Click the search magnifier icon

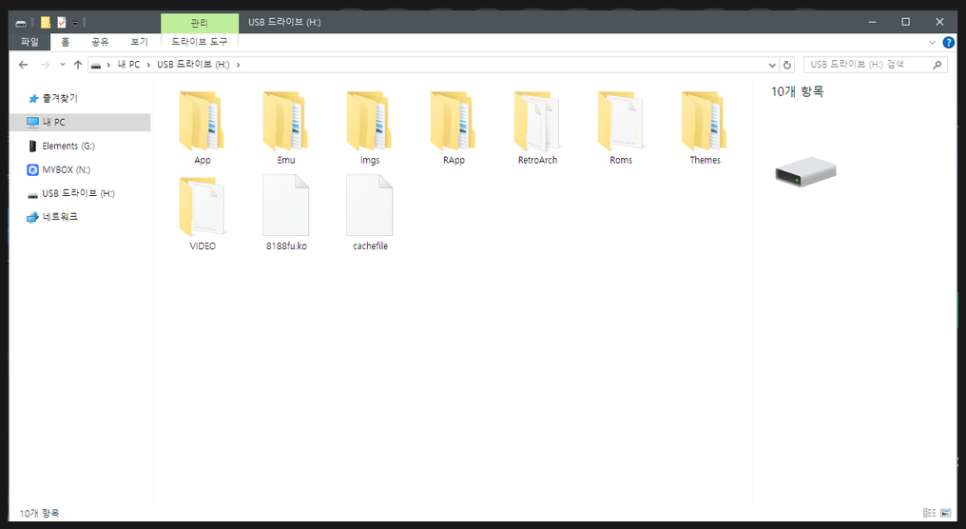click(x=937, y=65)
